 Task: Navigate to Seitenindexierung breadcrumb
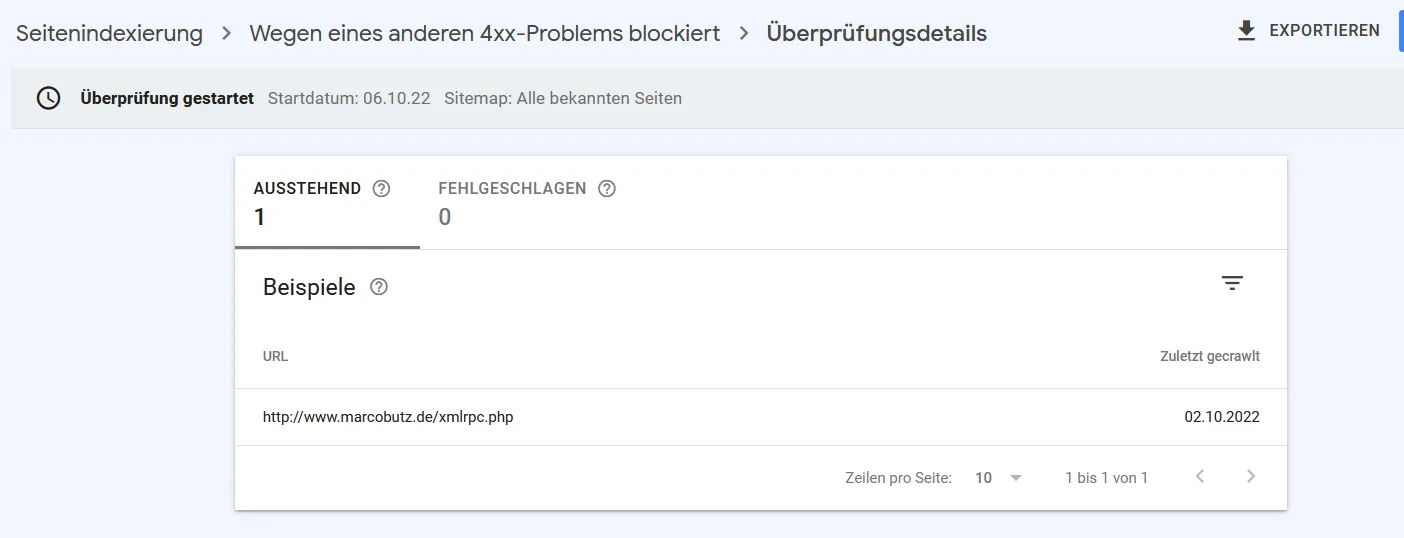[x=109, y=33]
